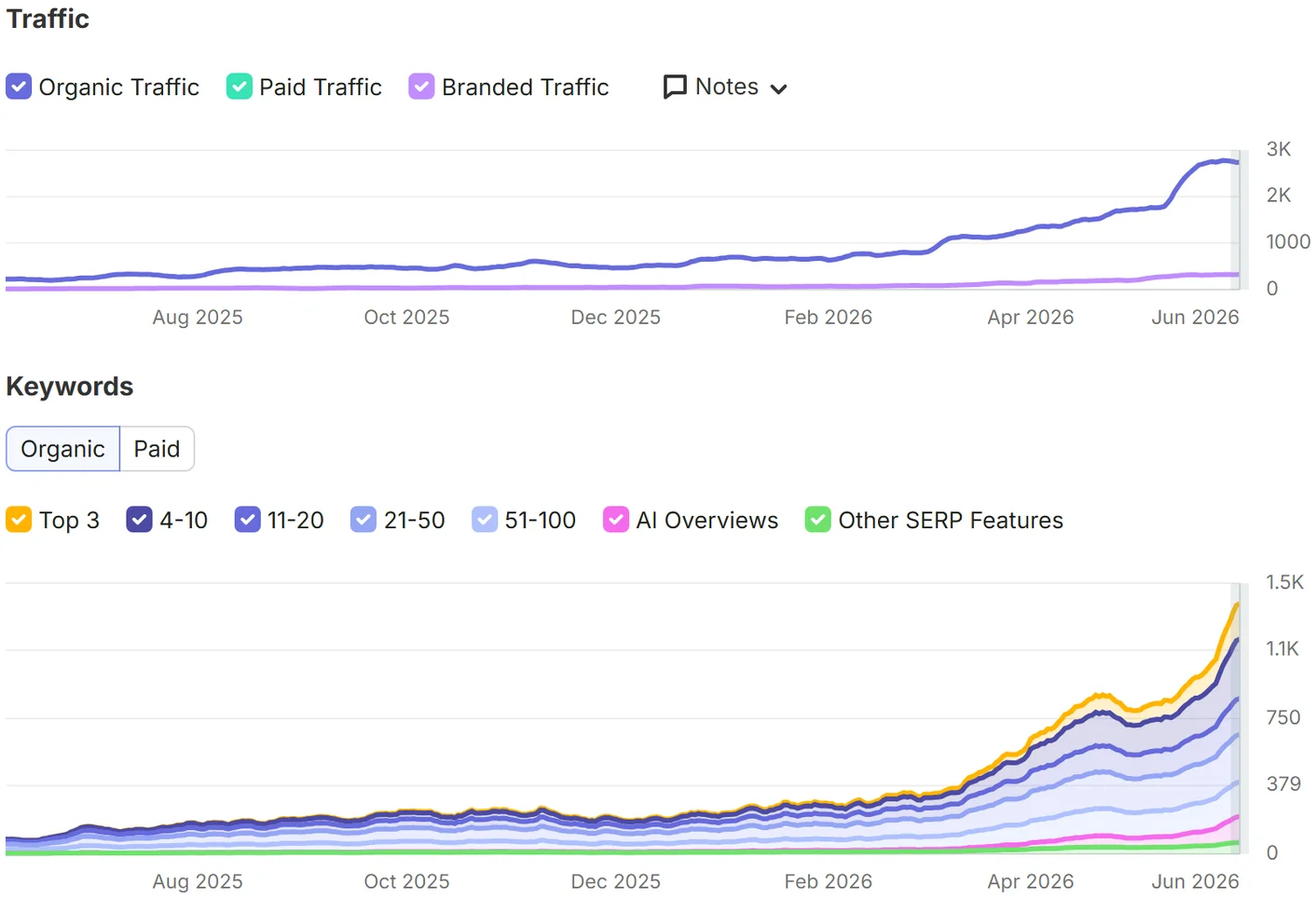Disable the Branded Traffic checkbox

click(421, 87)
